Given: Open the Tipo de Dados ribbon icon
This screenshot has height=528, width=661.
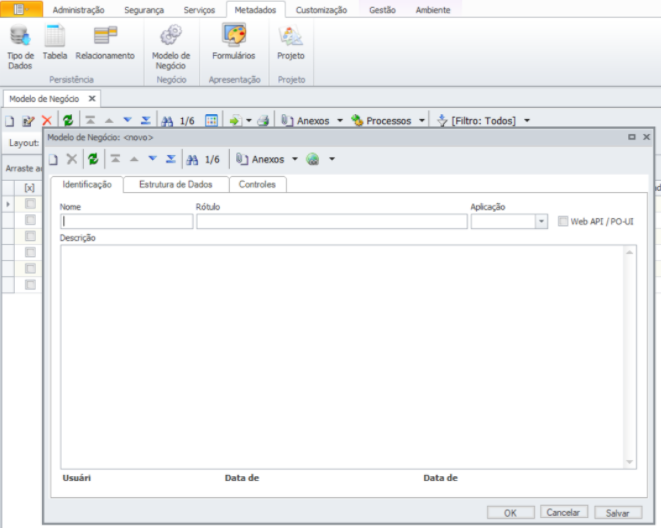Looking at the screenshot, I should (20, 46).
